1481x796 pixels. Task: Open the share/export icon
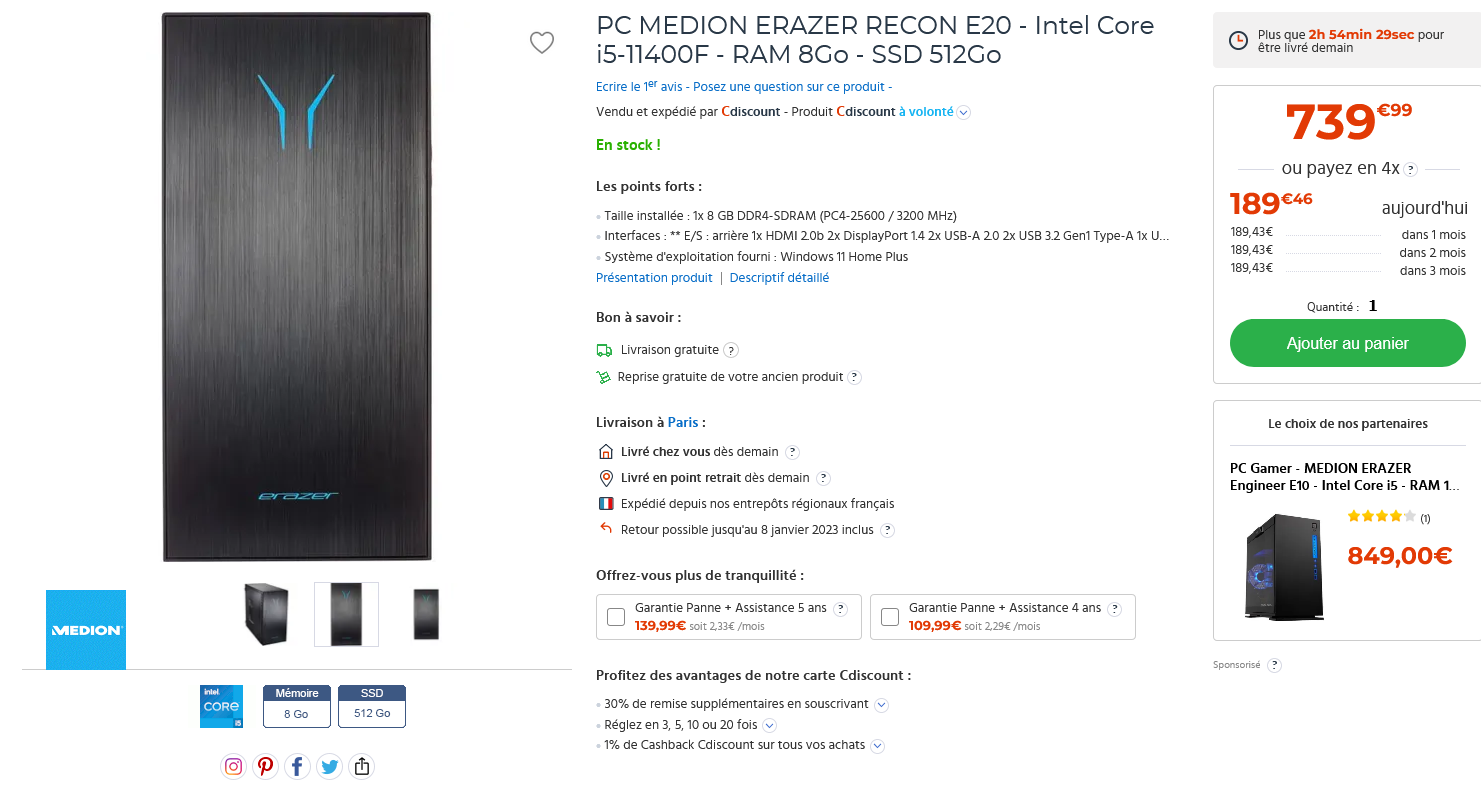point(361,766)
